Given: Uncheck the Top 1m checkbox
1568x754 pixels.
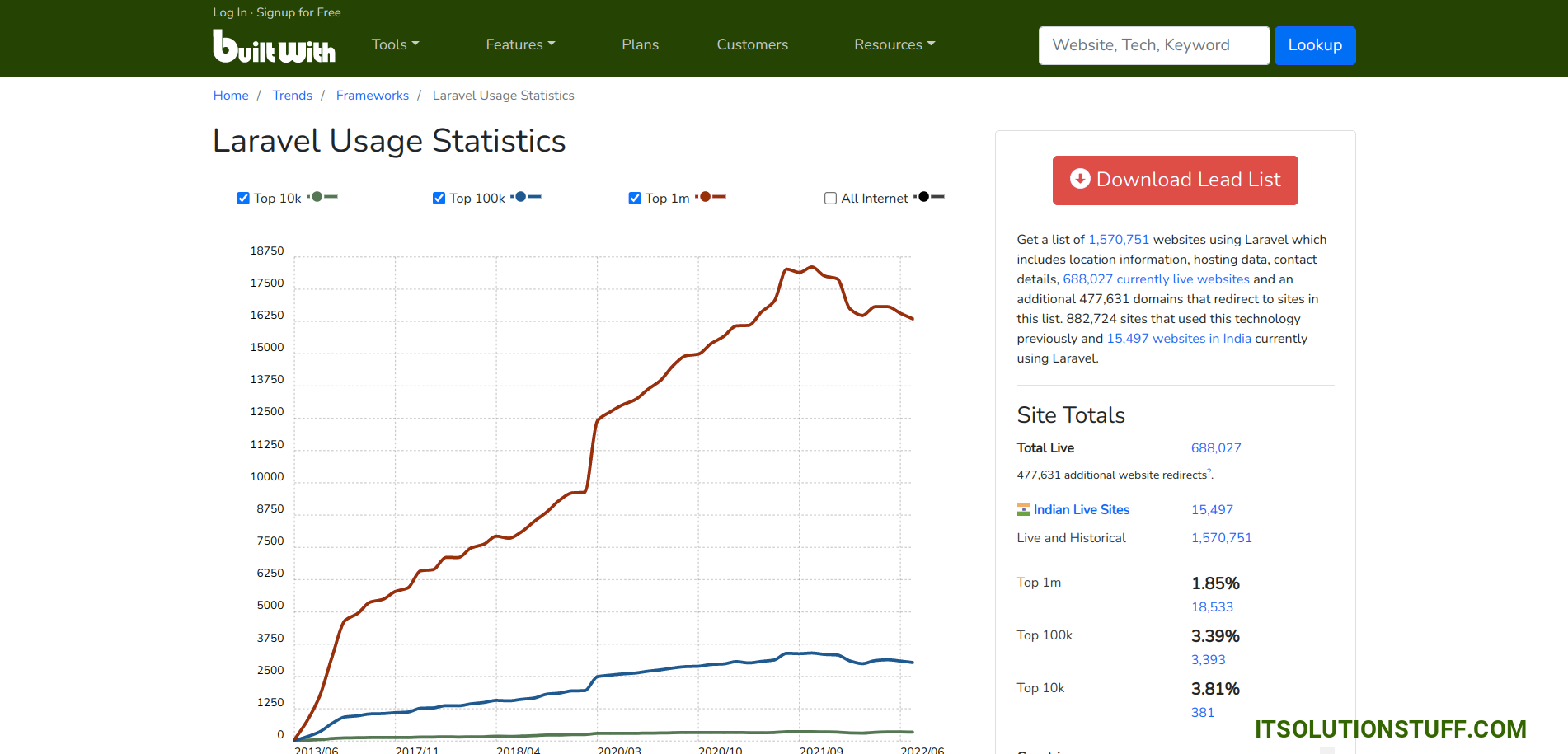Looking at the screenshot, I should click(x=635, y=198).
